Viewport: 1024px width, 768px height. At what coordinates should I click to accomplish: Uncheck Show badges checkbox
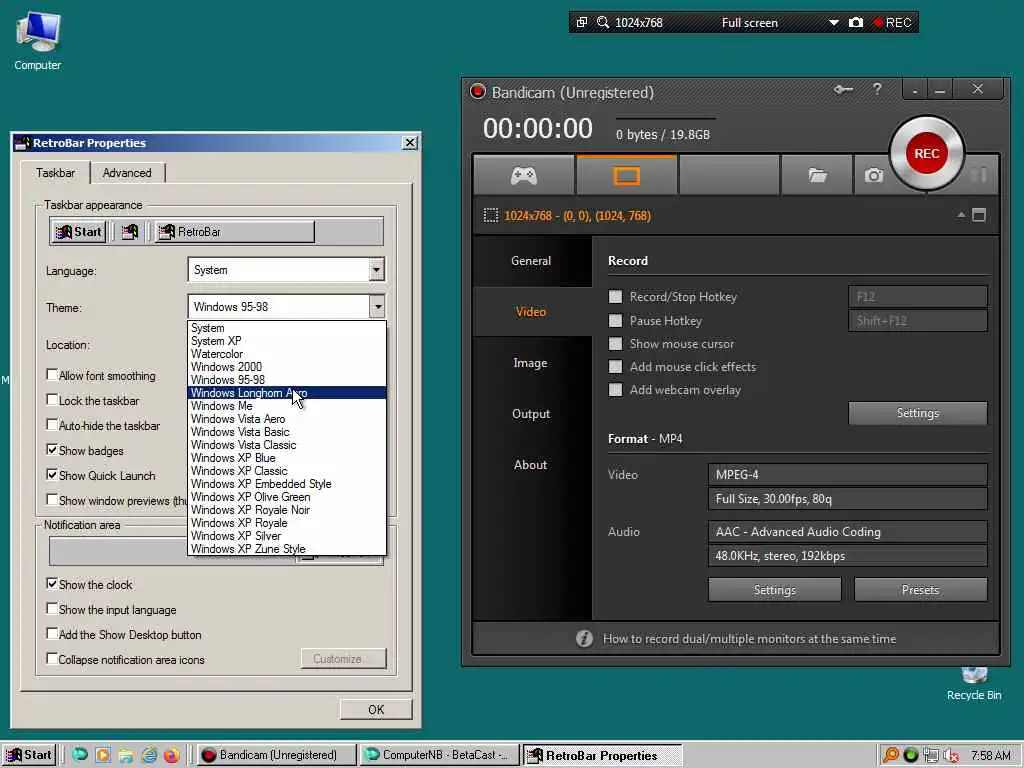point(52,449)
